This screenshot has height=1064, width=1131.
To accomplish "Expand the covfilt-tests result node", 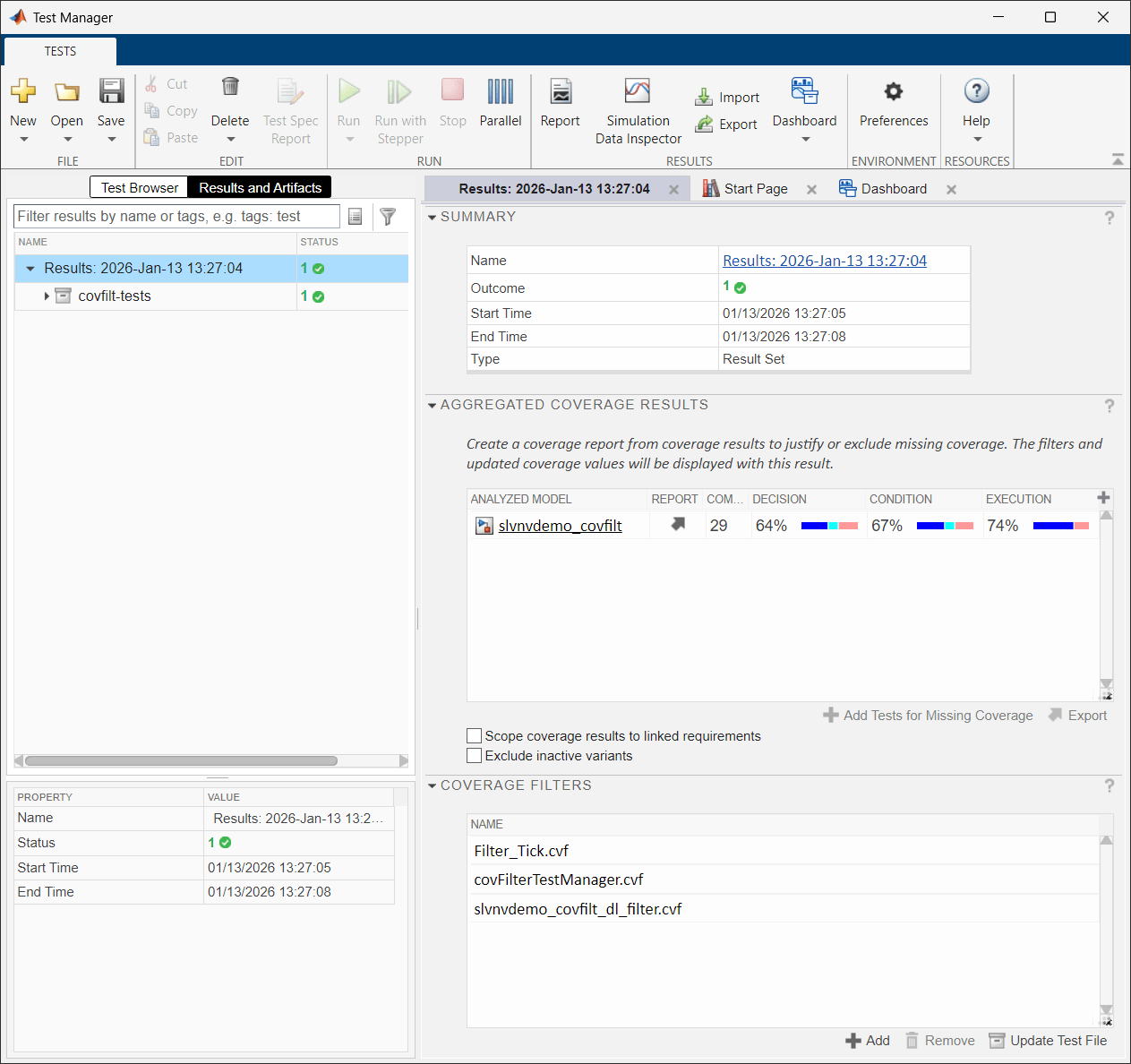I will (47, 296).
